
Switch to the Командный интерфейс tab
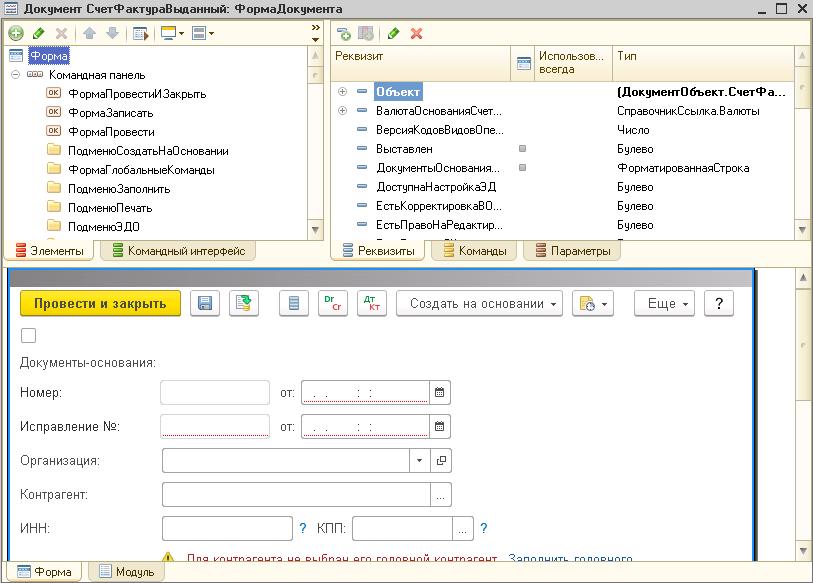tap(178, 251)
